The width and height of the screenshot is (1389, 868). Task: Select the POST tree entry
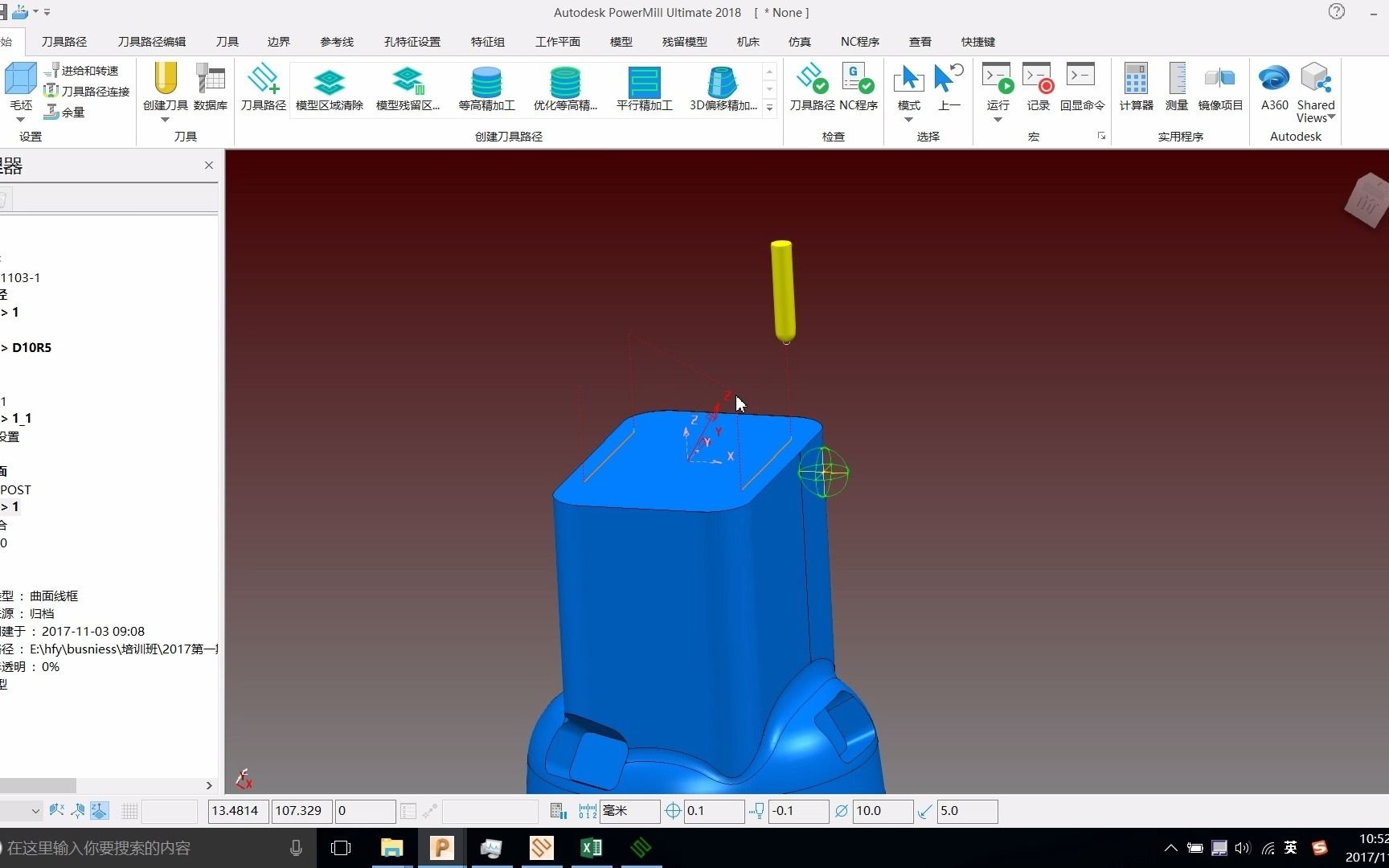pyautogui.click(x=15, y=489)
